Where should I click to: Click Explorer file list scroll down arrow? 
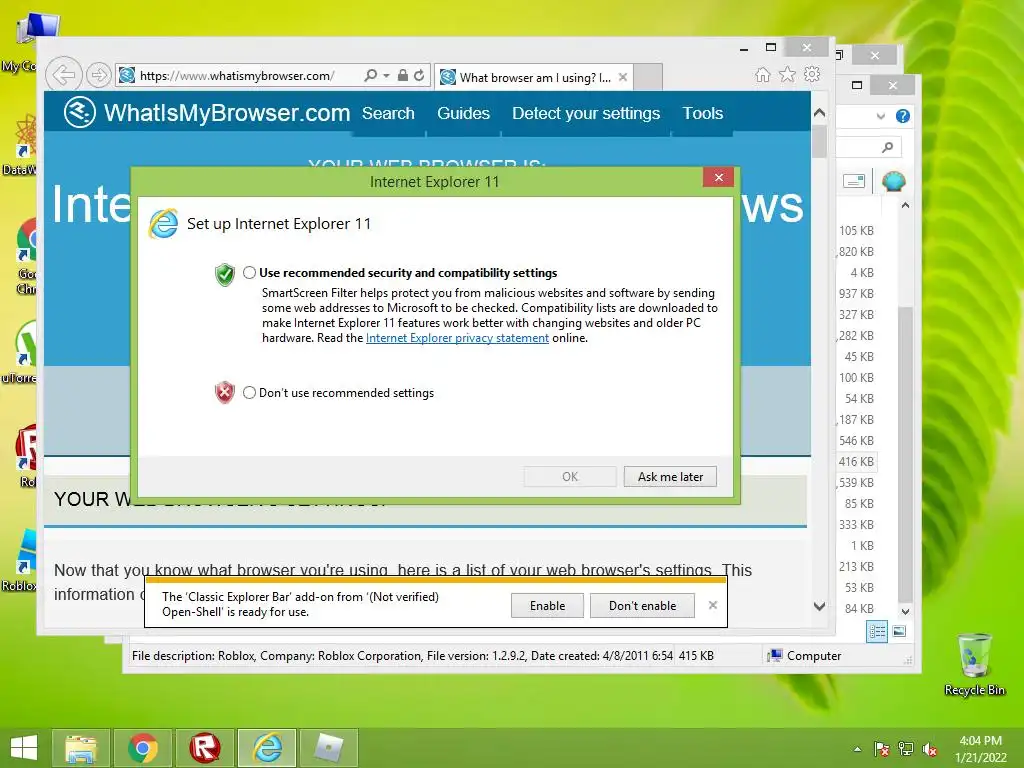(x=905, y=612)
